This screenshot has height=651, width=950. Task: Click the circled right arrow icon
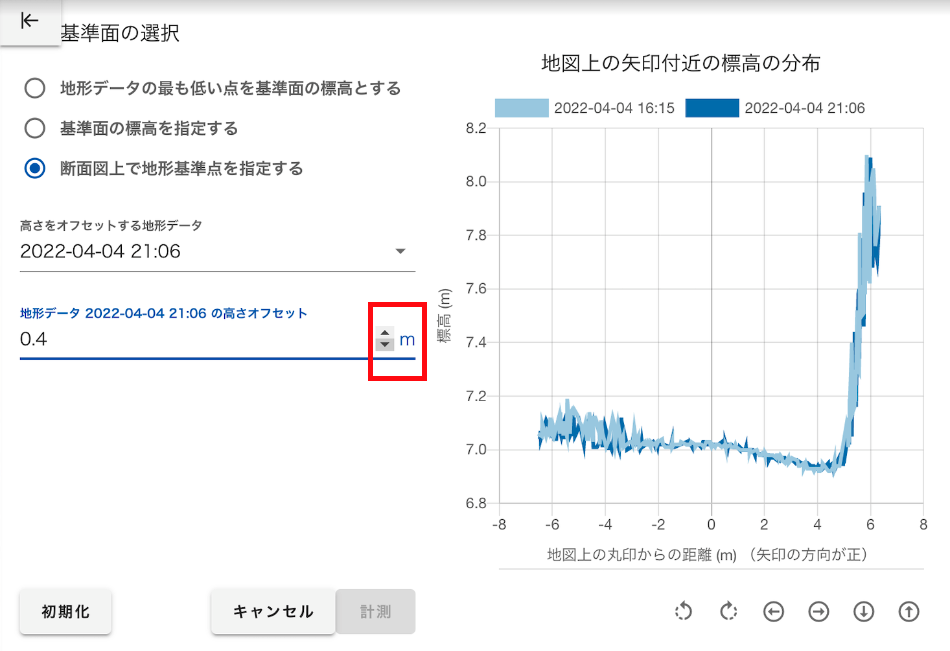click(819, 611)
